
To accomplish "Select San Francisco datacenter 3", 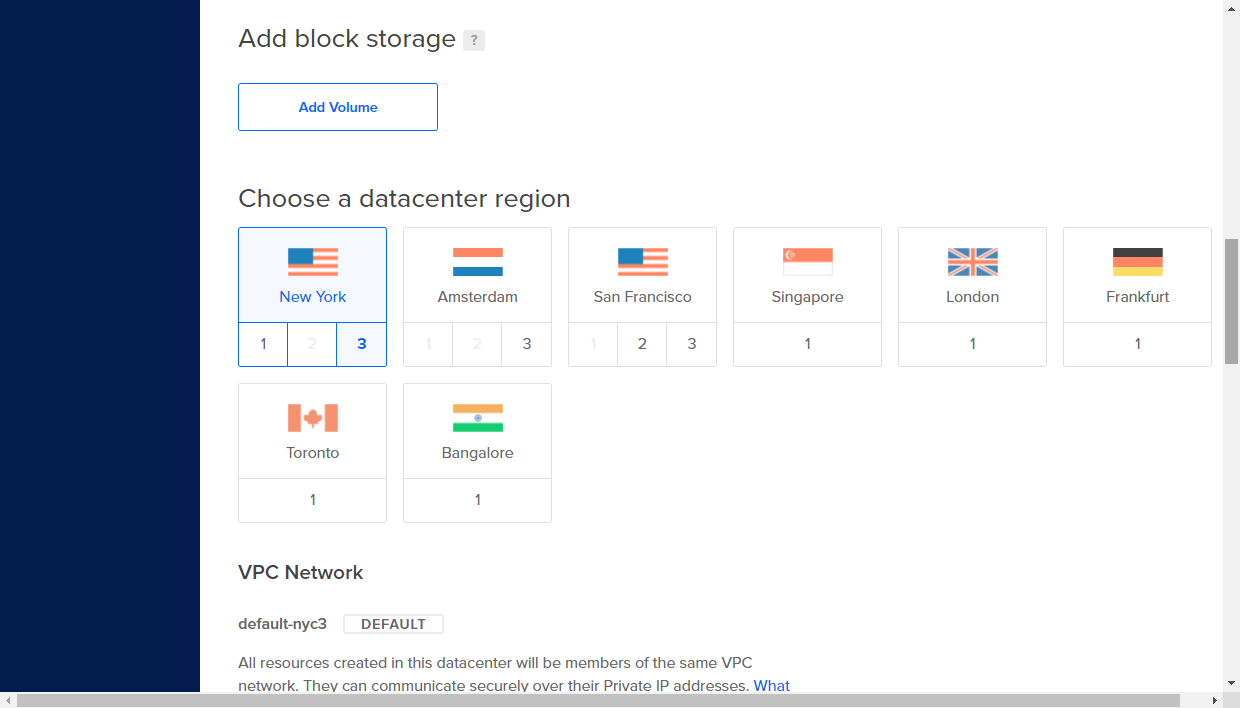I will 692,344.
